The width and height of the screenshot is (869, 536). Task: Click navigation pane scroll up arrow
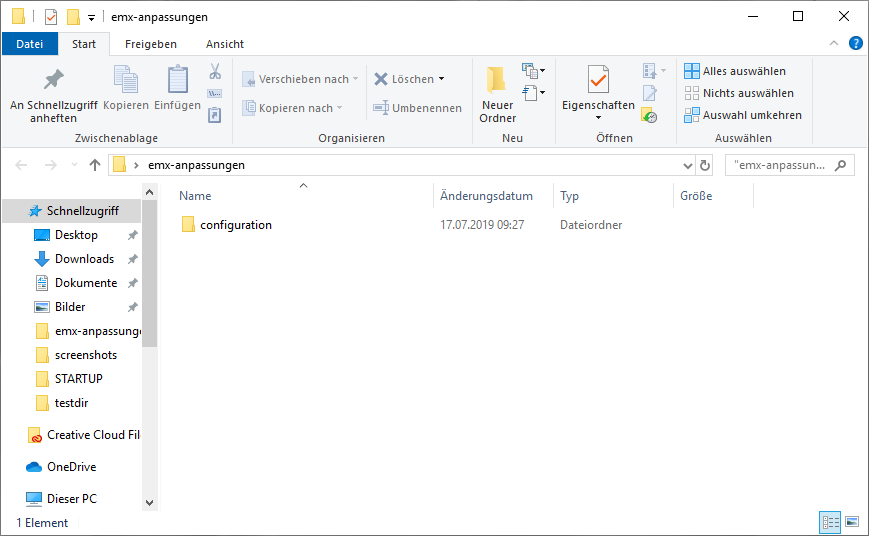[150, 192]
